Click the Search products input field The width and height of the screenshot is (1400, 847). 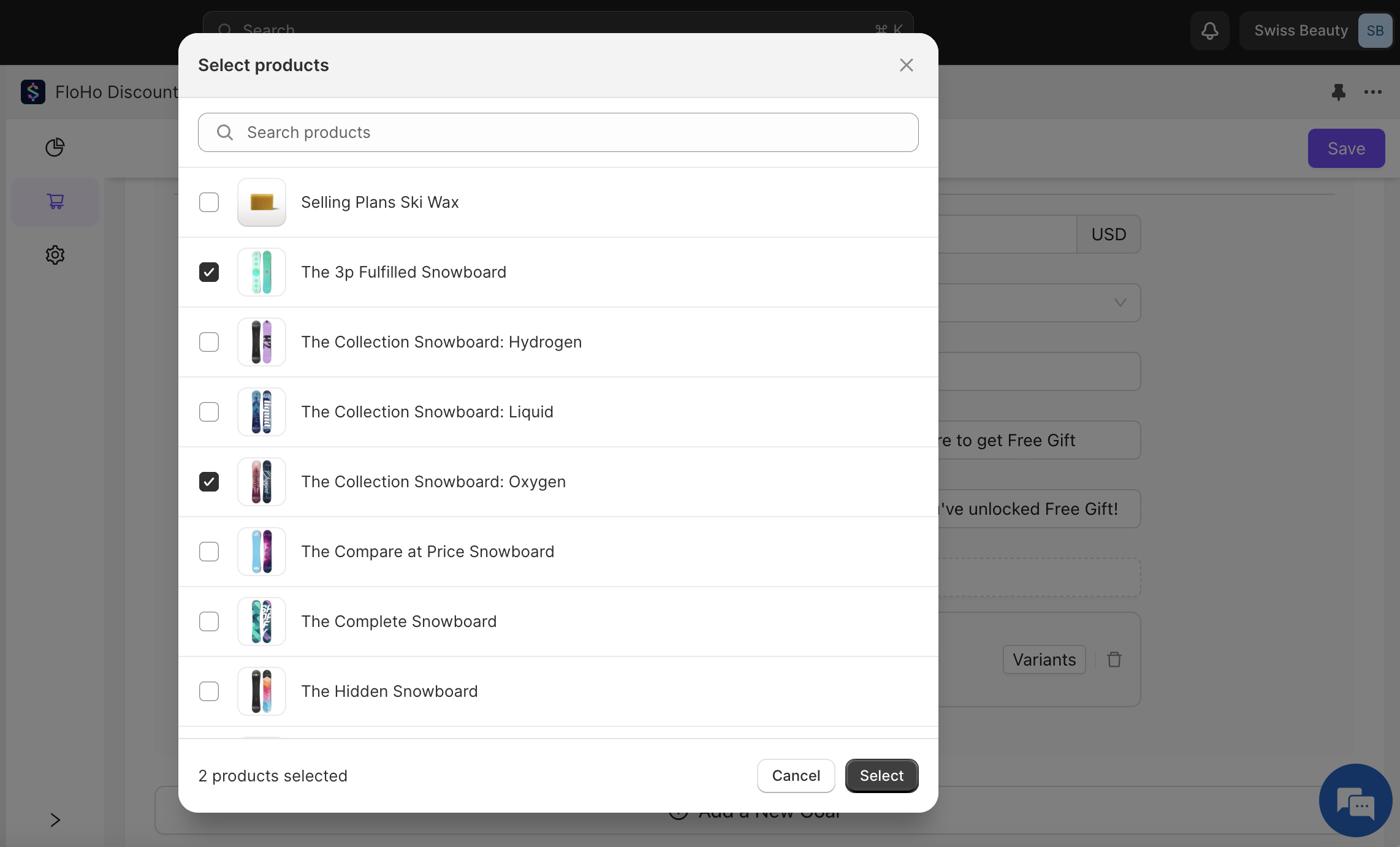[x=558, y=132]
